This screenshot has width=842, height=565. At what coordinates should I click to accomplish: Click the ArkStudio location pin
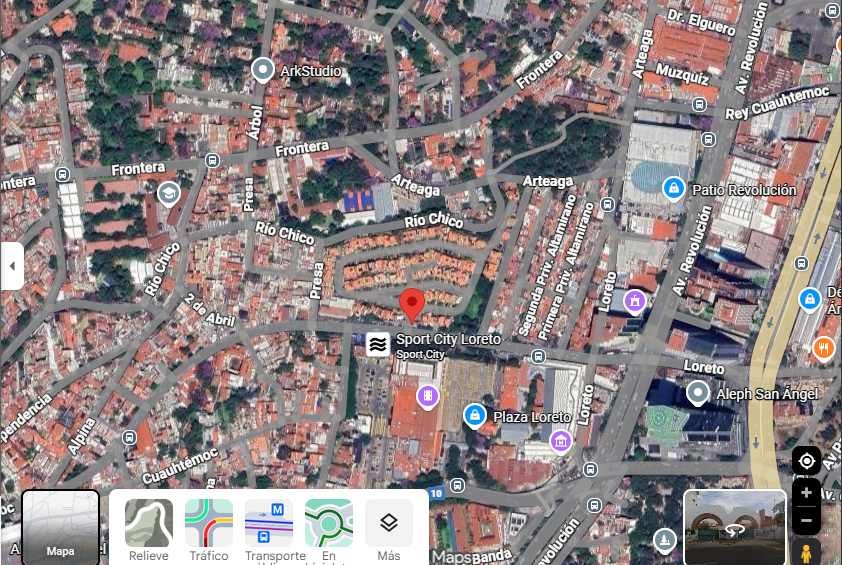click(x=263, y=70)
